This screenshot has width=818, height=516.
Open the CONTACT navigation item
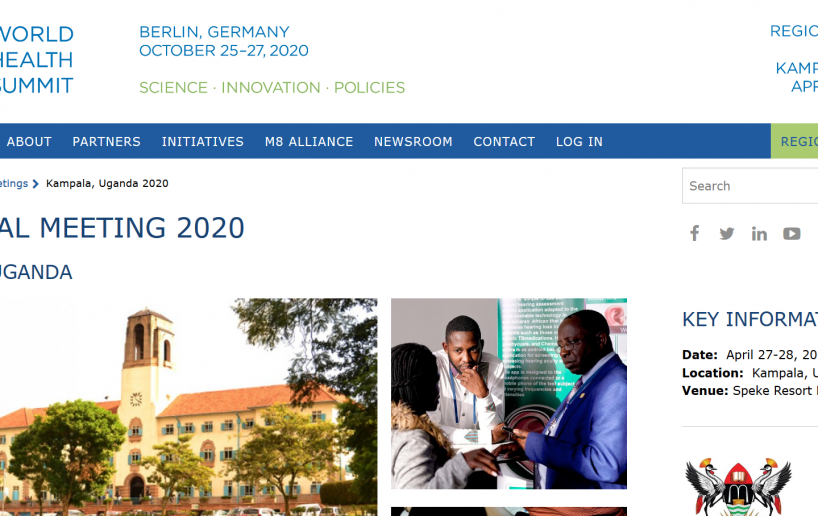point(504,141)
